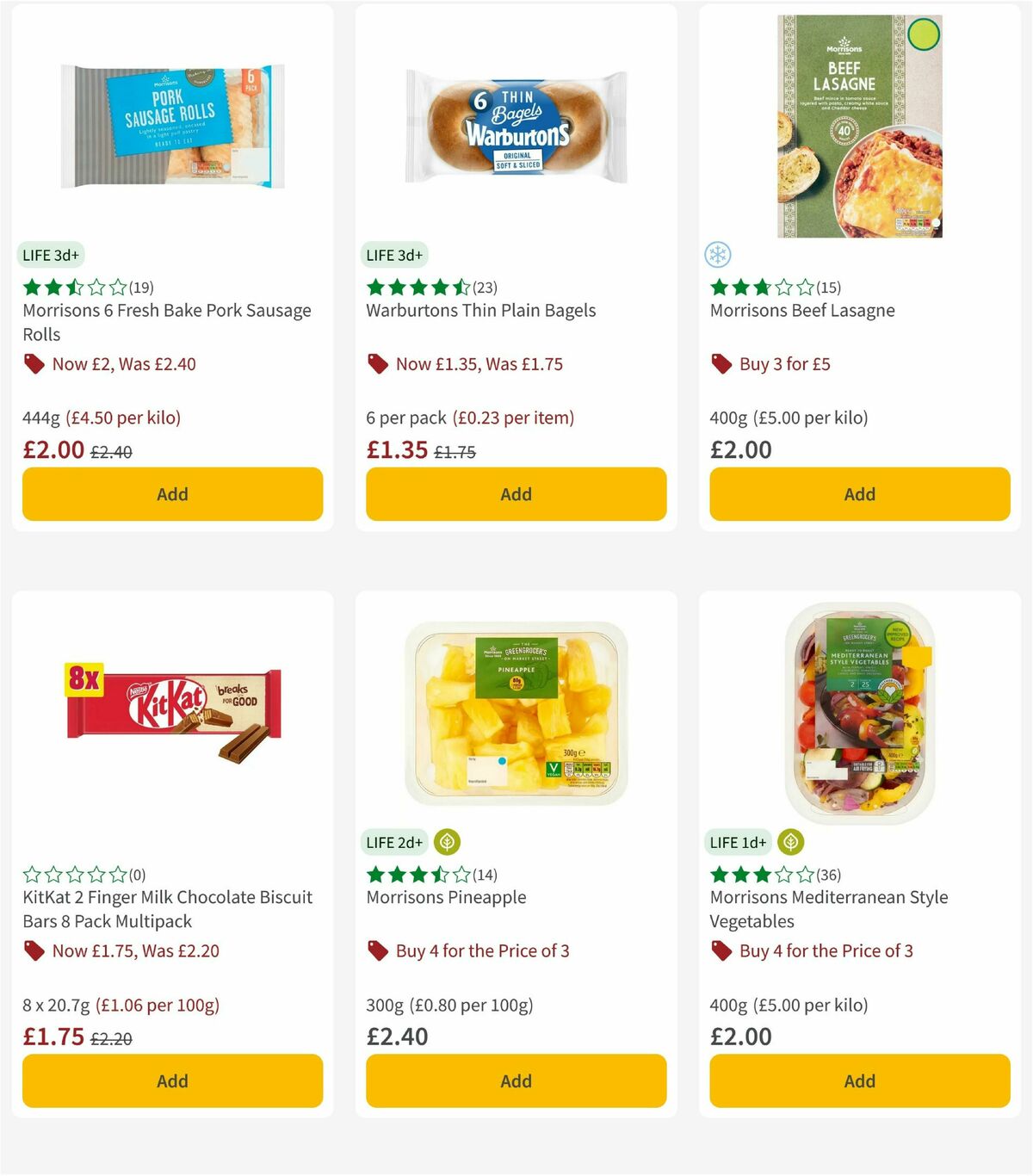Select the LIFE 2d+ badge on Morrisons Pineapple
Image resolution: width=1033 pixels, height=1176 pixels.
click(394, 842)
